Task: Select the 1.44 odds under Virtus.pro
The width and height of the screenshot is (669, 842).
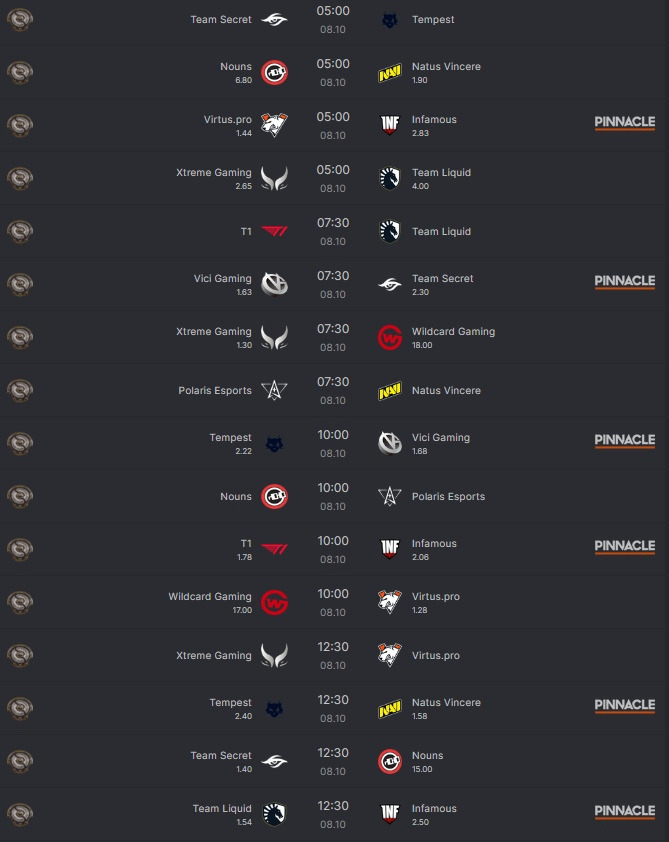Action: (x=244, y=133)
